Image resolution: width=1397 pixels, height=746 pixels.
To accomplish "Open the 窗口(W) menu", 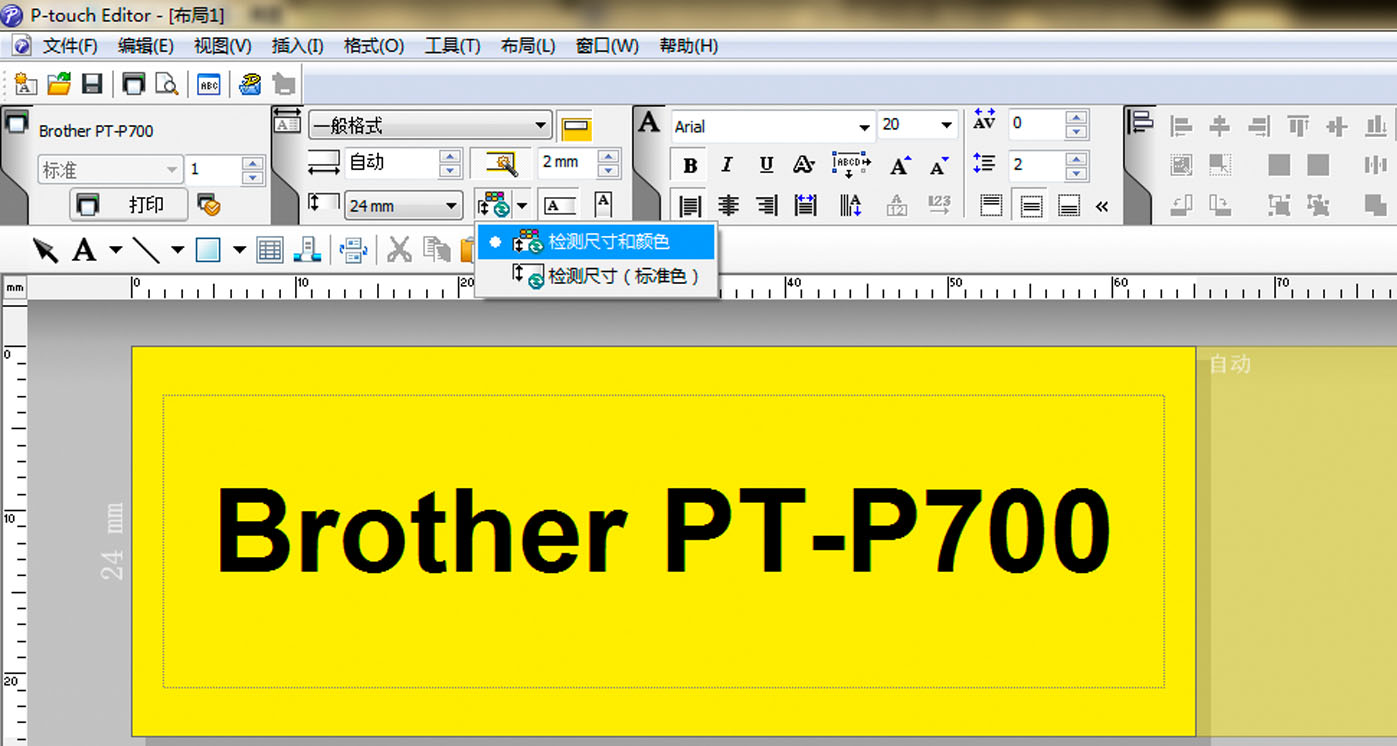I will point(607,46).
